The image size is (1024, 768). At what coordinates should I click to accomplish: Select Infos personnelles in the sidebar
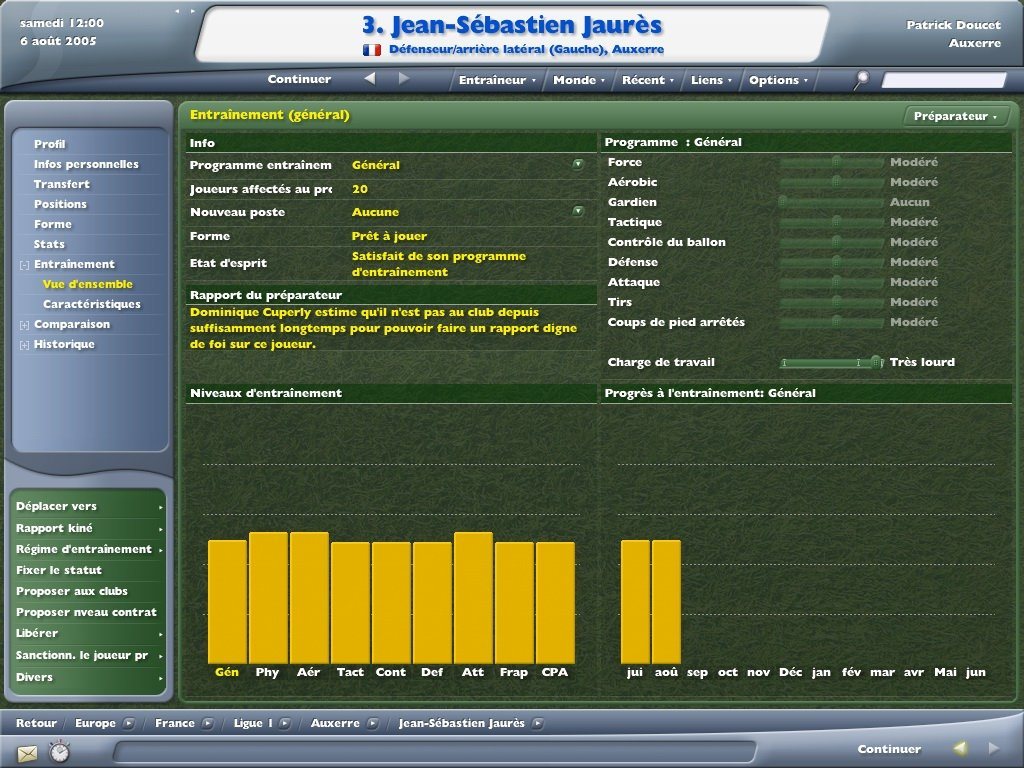point(86,164)
